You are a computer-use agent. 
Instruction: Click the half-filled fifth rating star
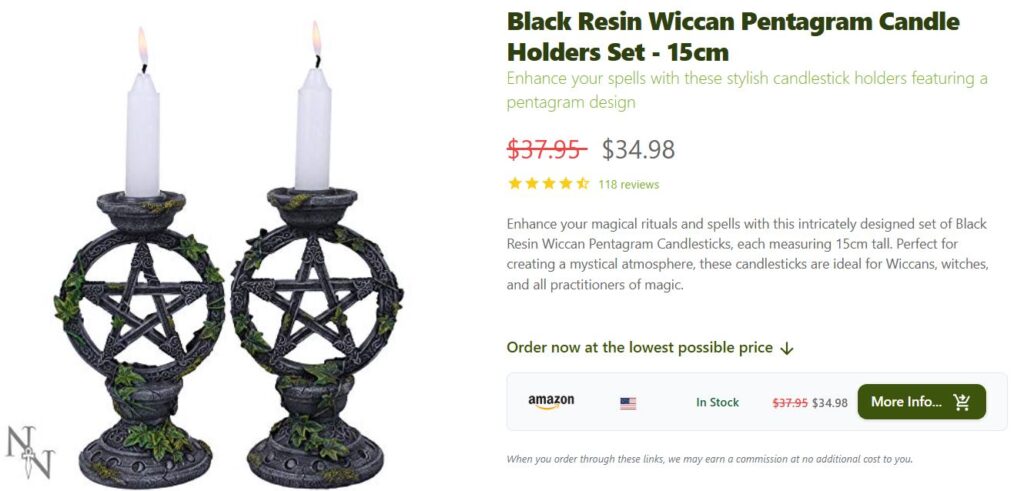point(583,183)
